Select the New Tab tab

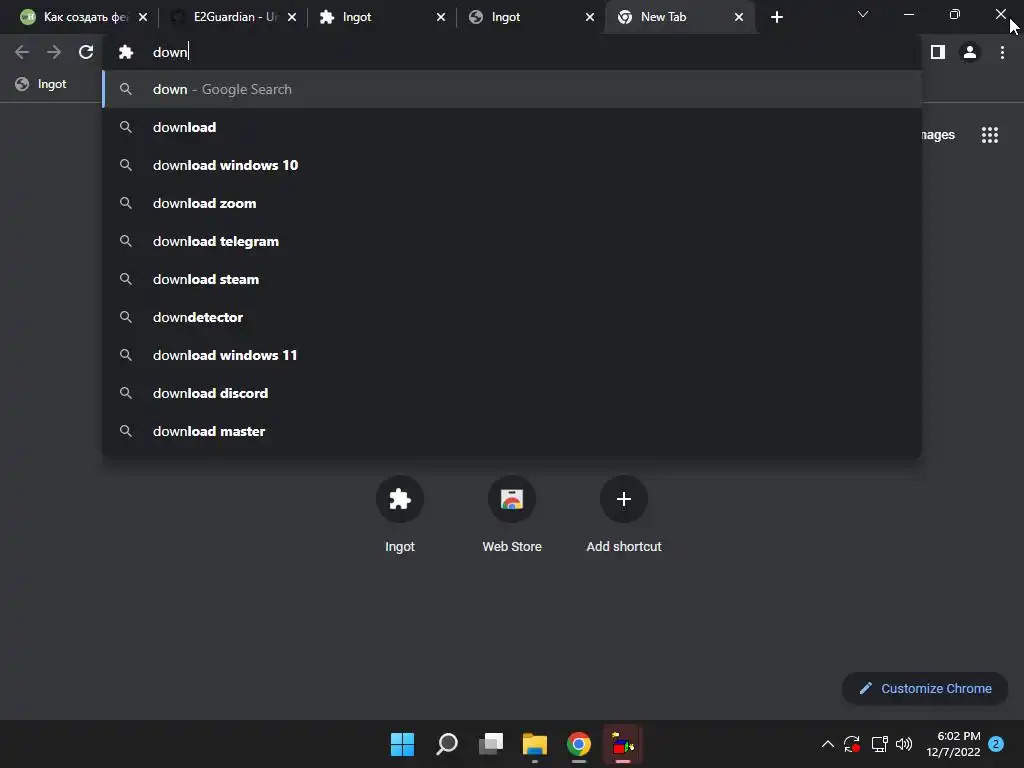point(680,17)
